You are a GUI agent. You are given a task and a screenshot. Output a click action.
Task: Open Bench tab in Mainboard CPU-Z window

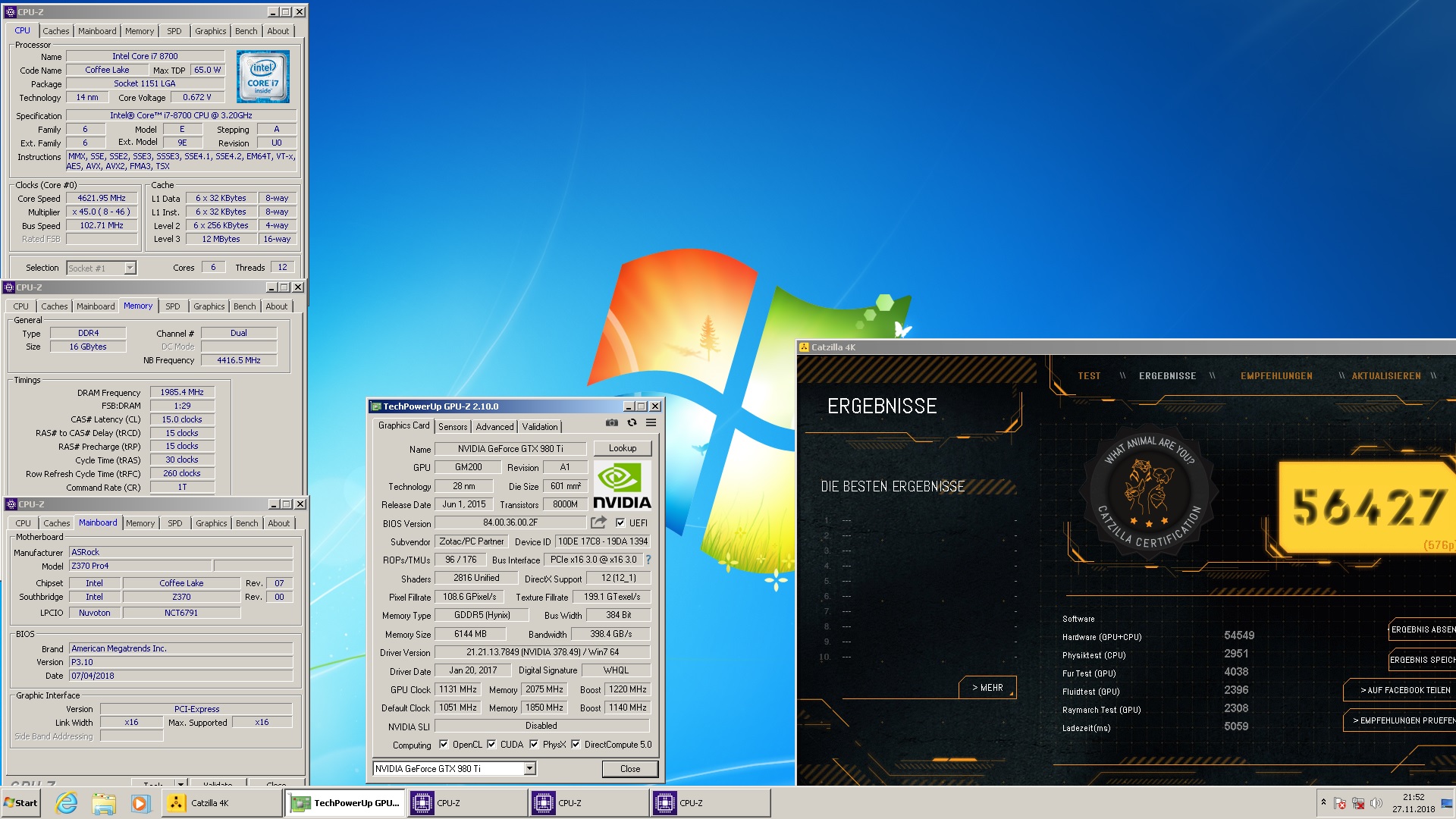point(247,523)
